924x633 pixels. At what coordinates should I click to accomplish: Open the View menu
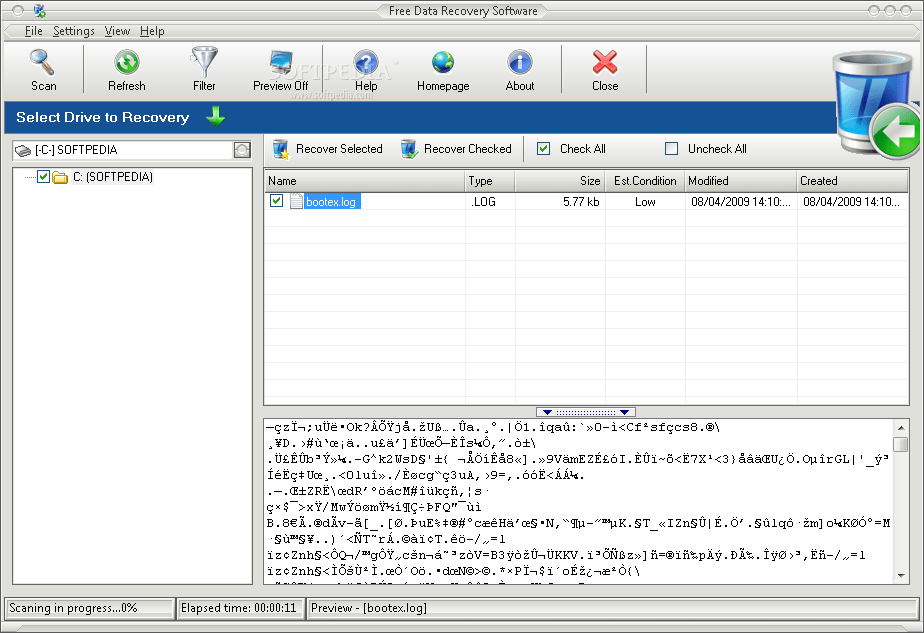(117, 31)
